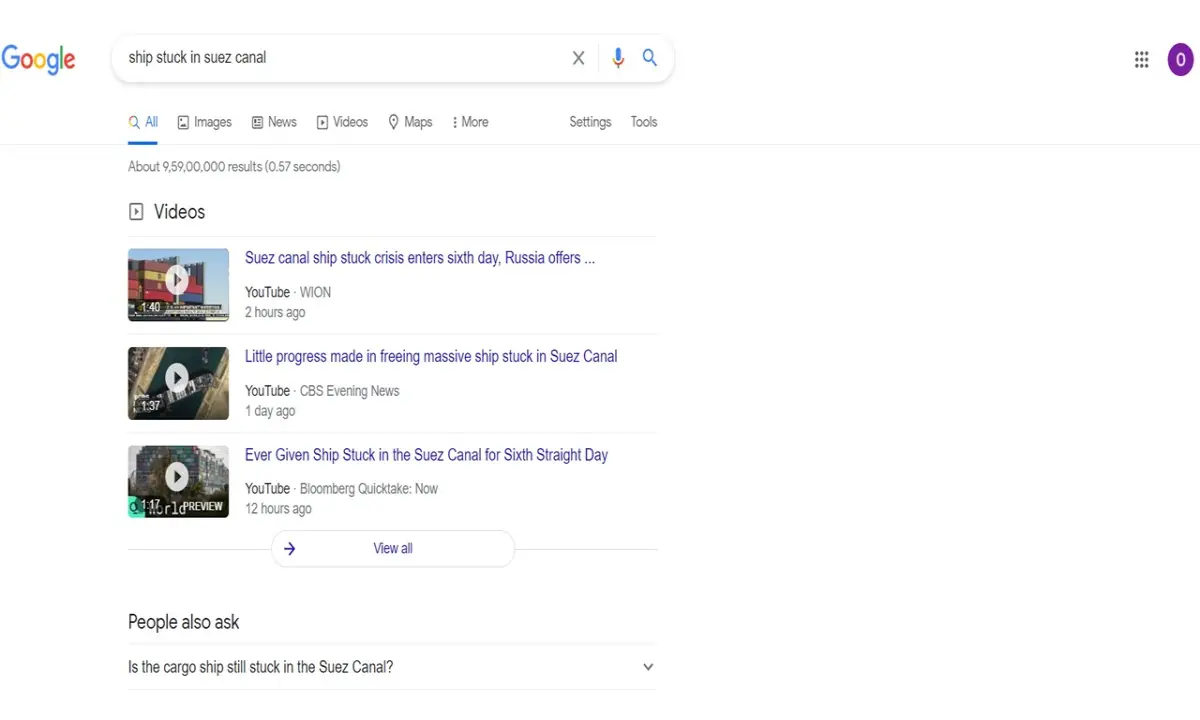Click the 'YouTube · WION' source text

point(288,292)
